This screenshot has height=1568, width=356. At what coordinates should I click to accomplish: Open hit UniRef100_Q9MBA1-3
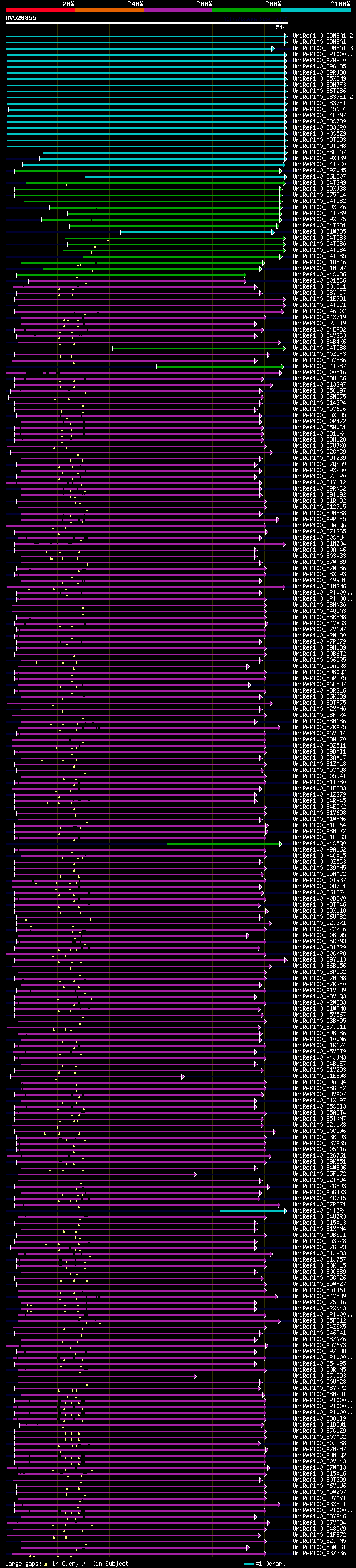click(323, 48)
